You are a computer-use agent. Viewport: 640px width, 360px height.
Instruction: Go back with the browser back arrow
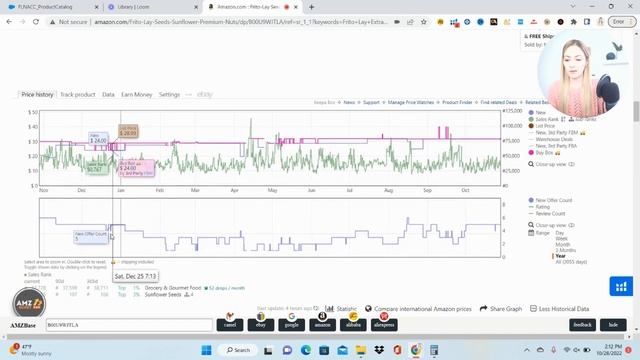[x=9, y=22]
